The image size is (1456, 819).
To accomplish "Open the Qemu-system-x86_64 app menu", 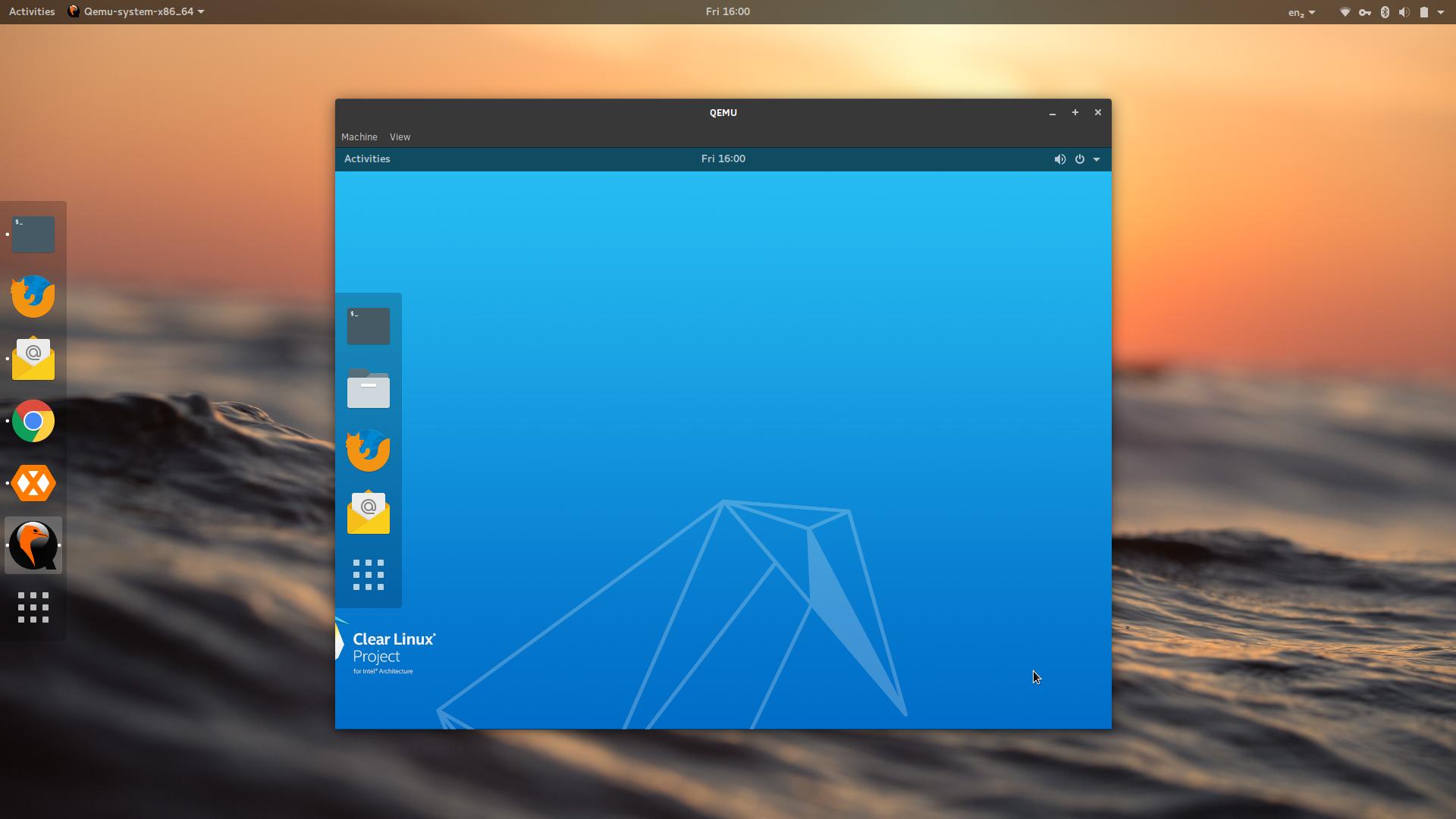I will tap(136, 11).
